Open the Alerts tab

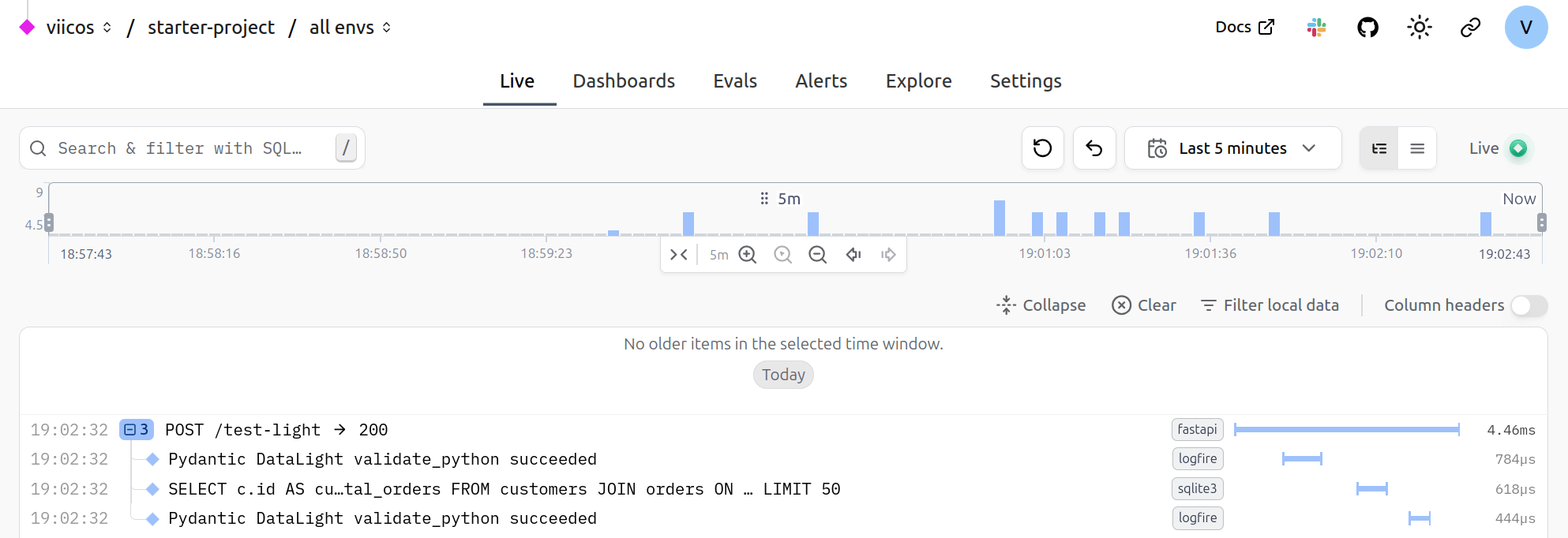click(821, 81)
